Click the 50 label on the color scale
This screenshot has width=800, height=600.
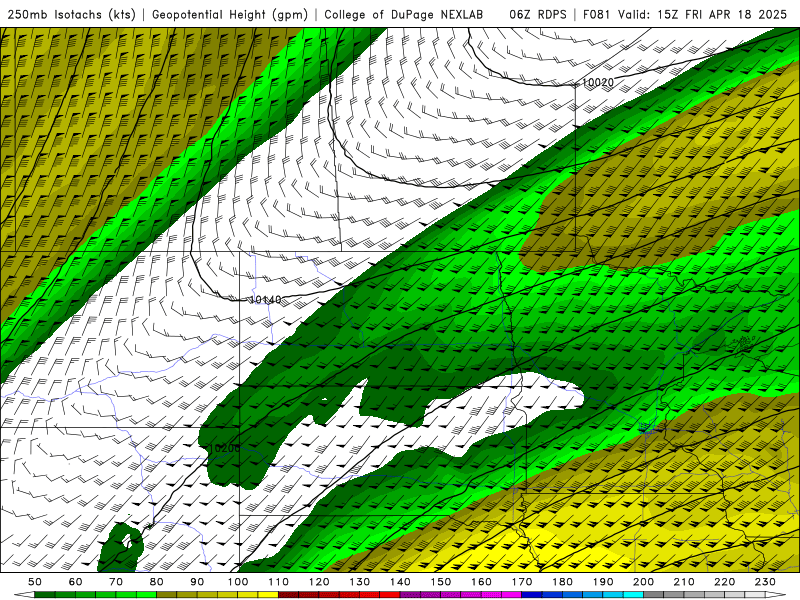(x=35, y=582)
